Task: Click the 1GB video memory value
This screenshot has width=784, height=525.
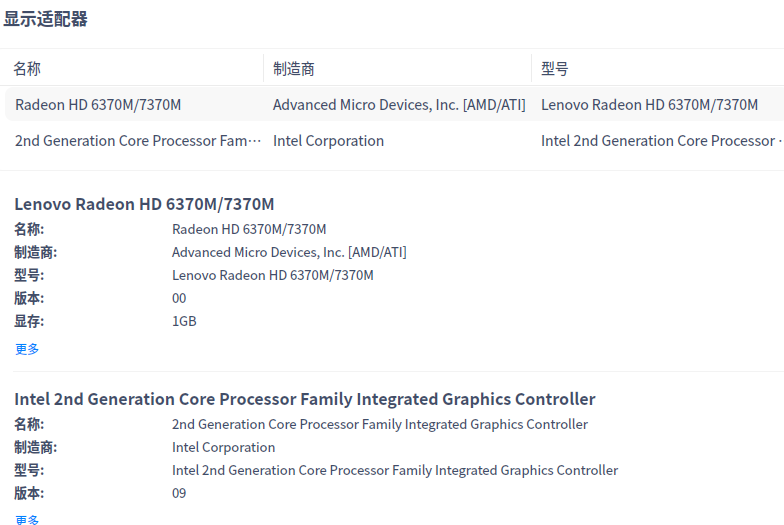Action: point(184,321)
